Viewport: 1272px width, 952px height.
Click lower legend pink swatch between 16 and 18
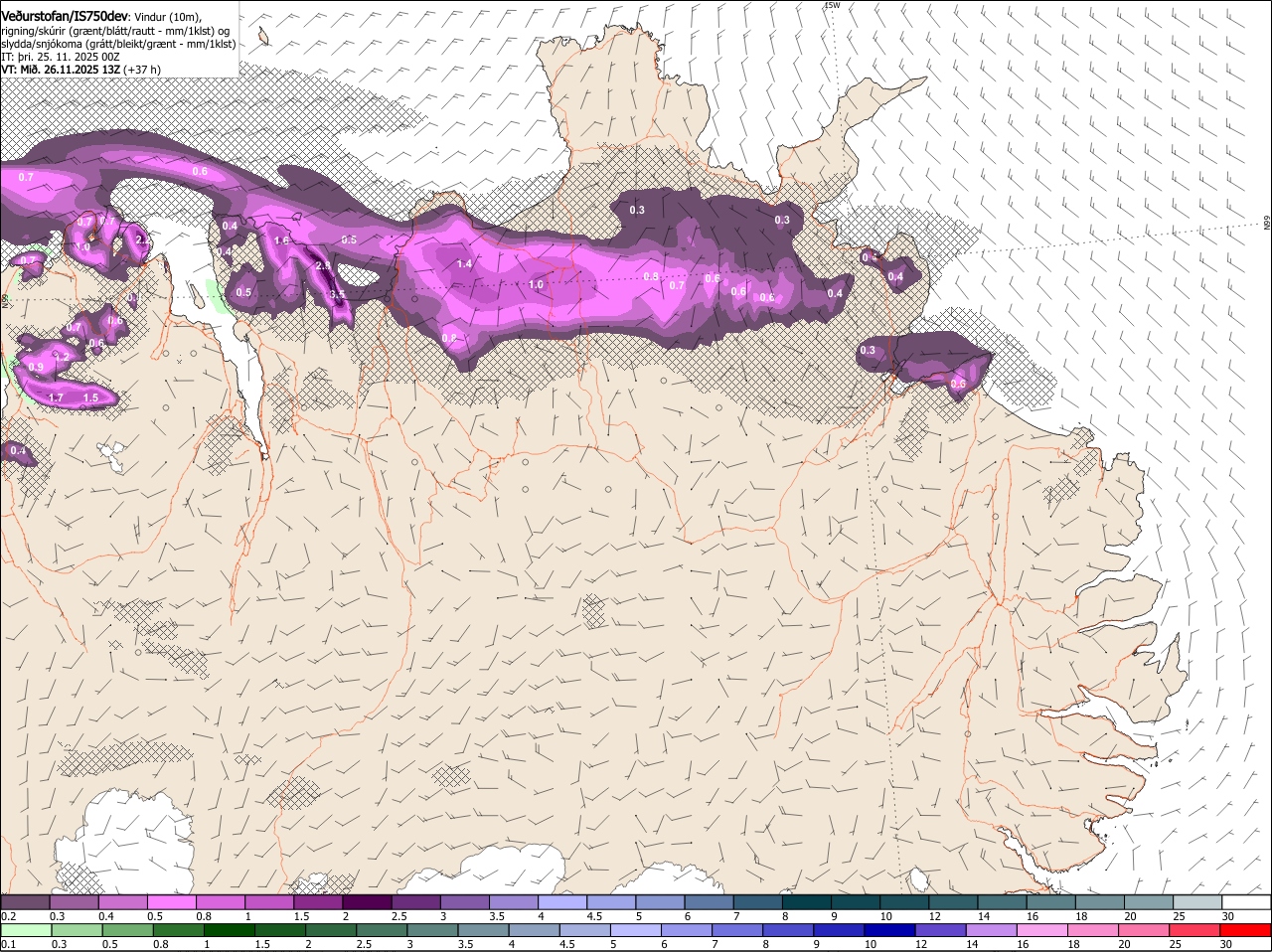[x=1041, y=930]
